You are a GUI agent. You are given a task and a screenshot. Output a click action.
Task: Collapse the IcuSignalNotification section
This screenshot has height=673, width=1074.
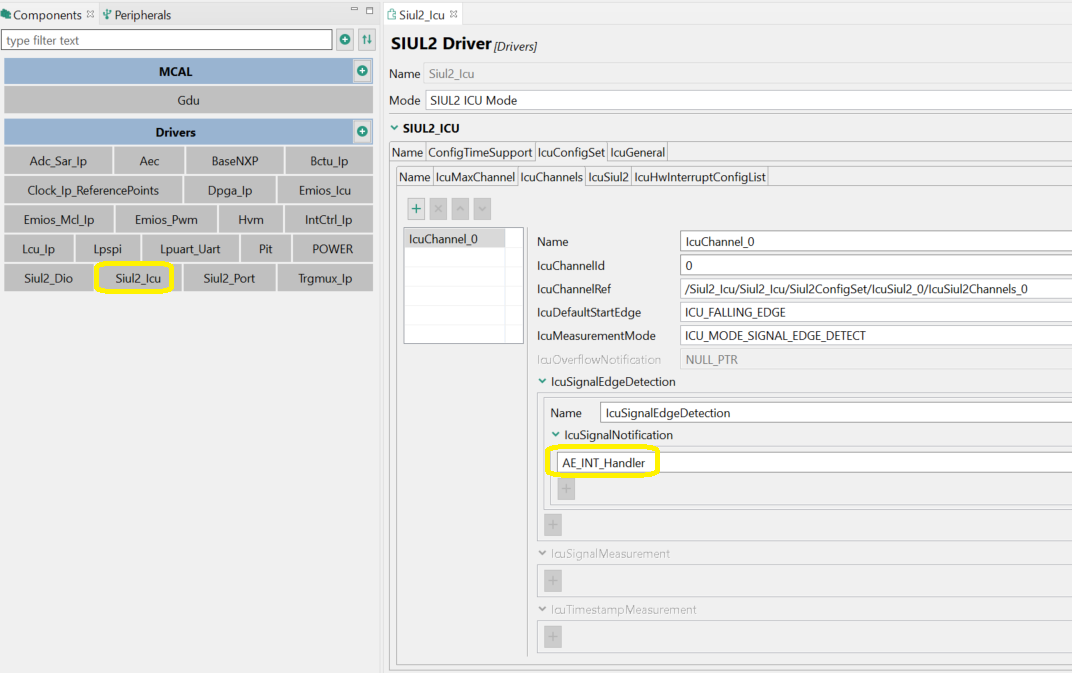click(557, 433)
